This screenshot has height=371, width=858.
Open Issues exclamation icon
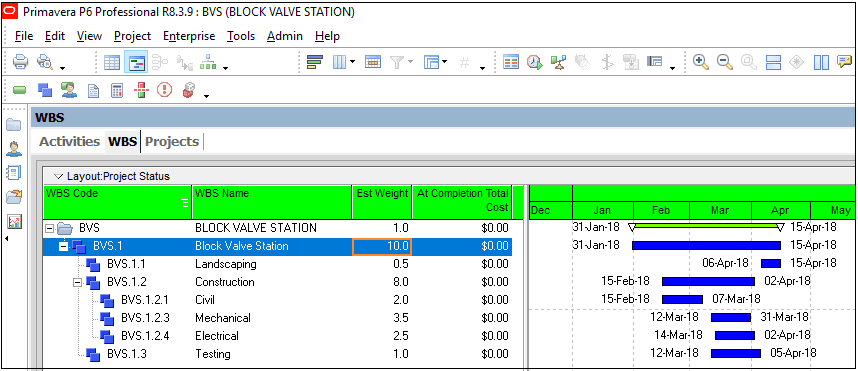165,90
